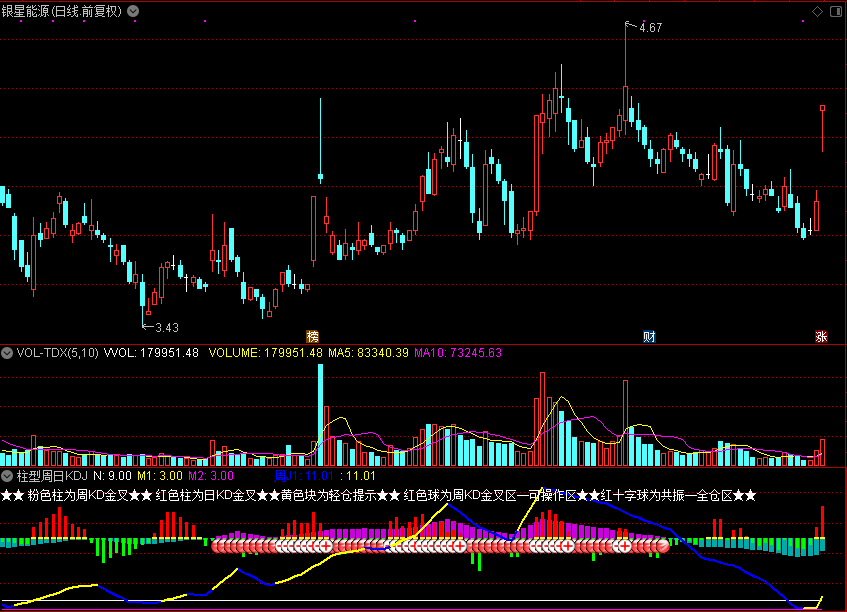Click the 涨 marker on the price chart
This screenshot has height=612, width=847.
pyautogui.click(x=821, y=337)
